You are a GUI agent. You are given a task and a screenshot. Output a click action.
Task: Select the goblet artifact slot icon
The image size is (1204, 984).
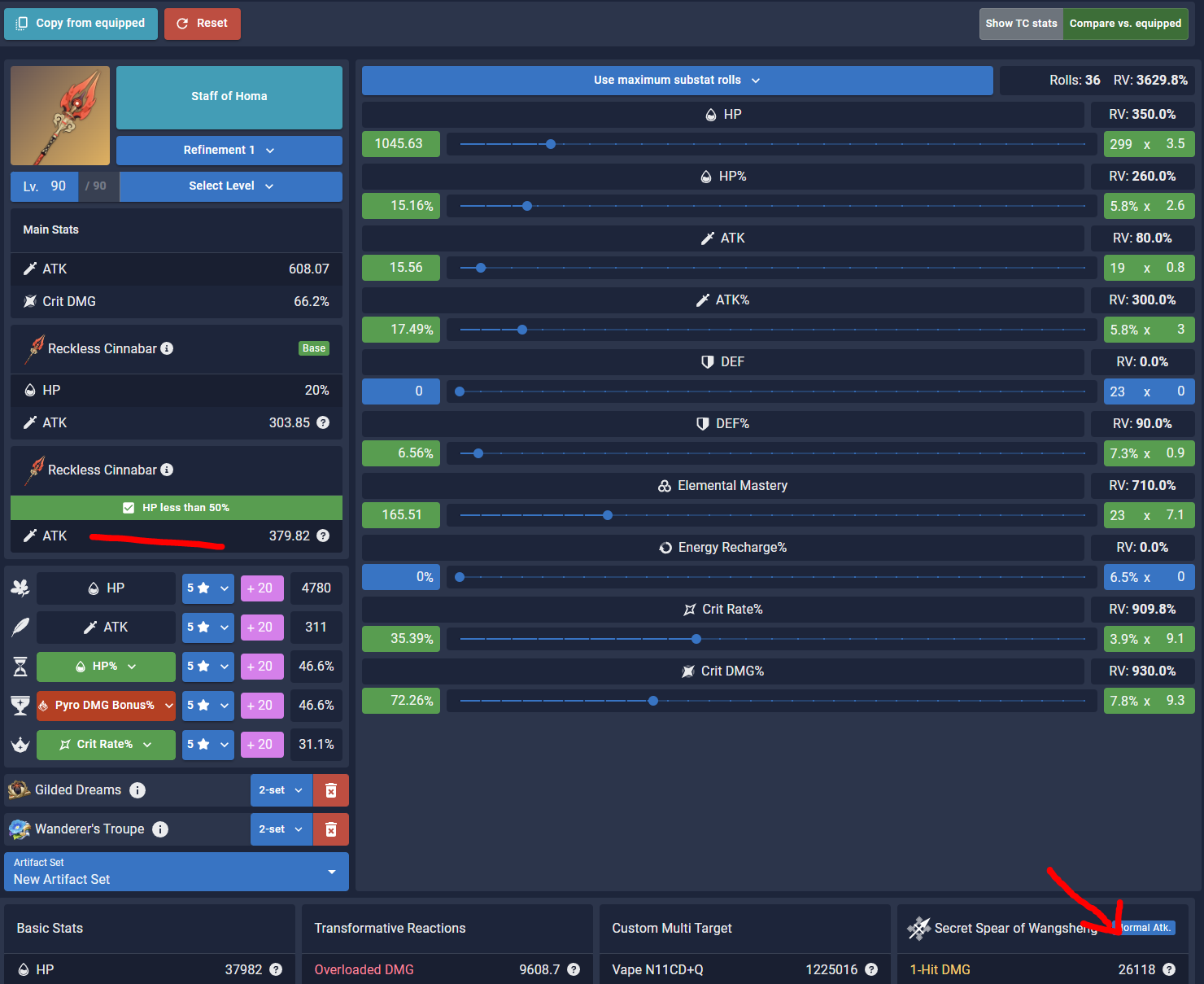pos(20,705)
